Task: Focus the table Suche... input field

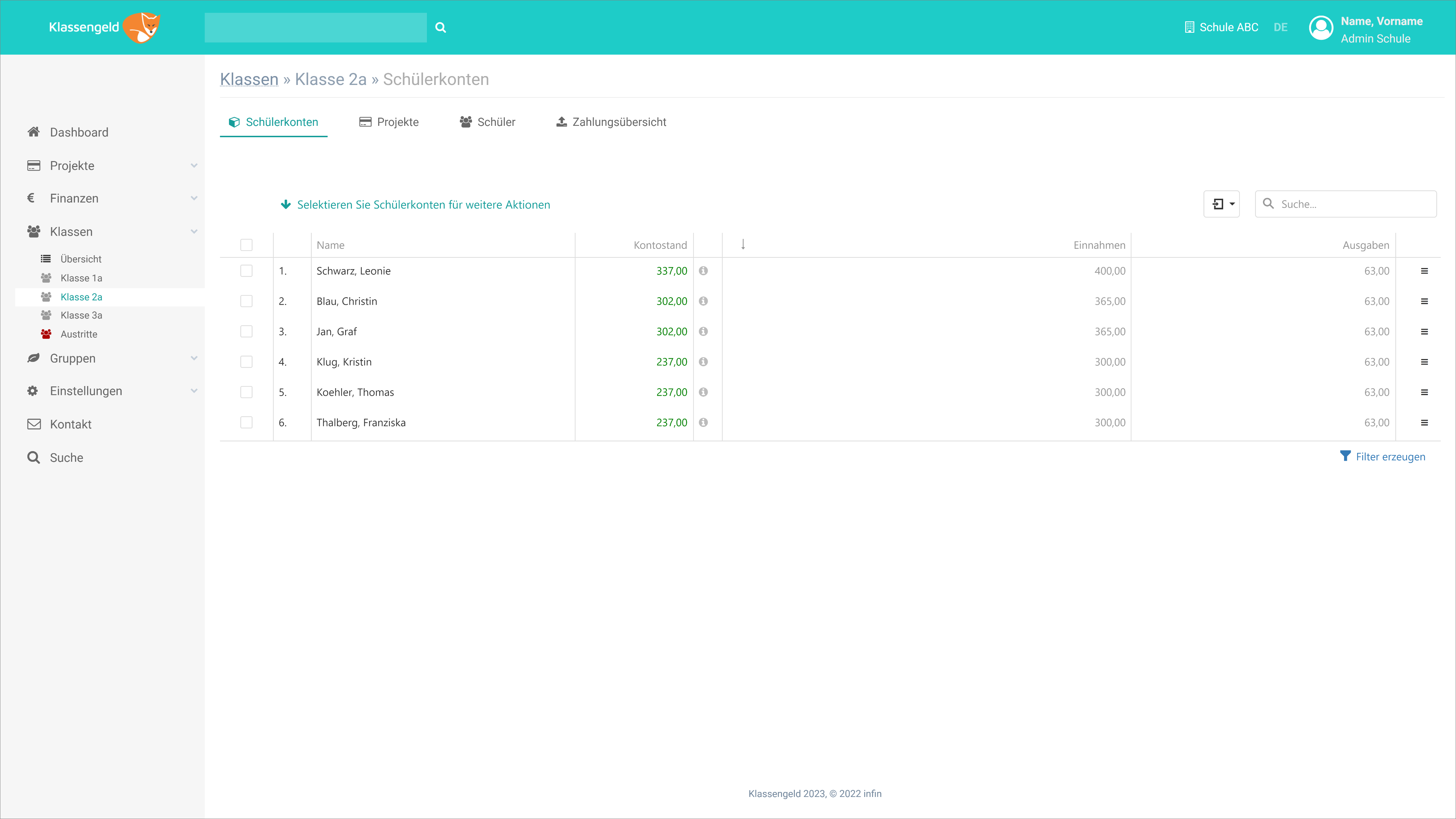Action: coord(1346,204)
